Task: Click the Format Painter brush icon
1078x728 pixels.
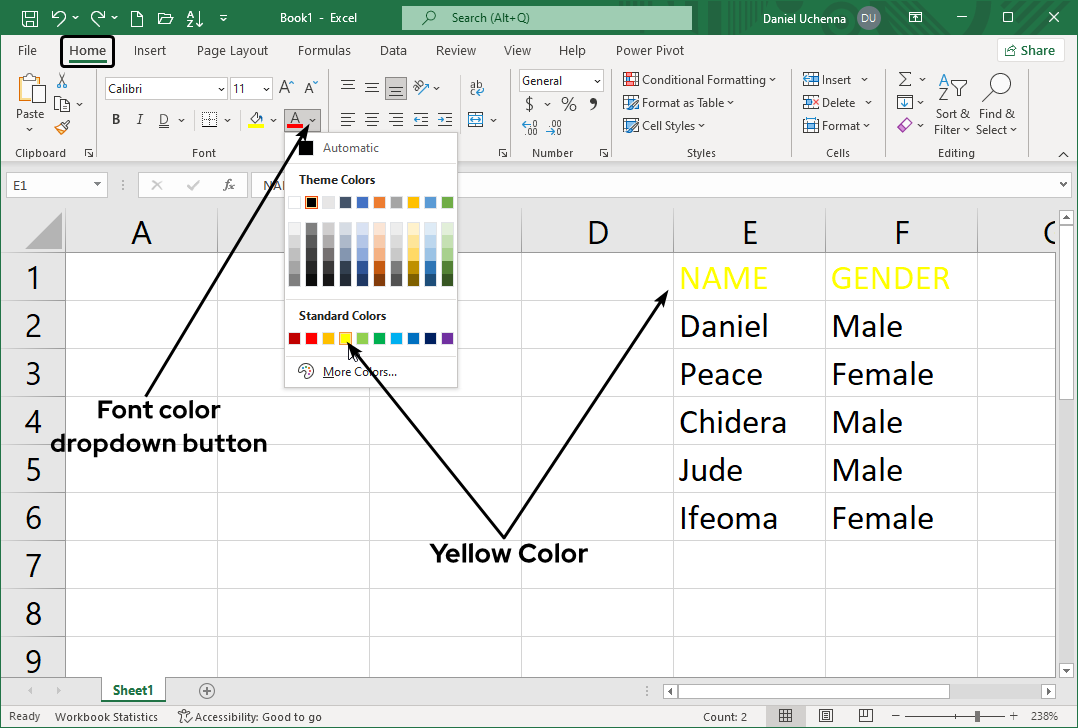Action: pyautogui.click(x=62, y=127)
